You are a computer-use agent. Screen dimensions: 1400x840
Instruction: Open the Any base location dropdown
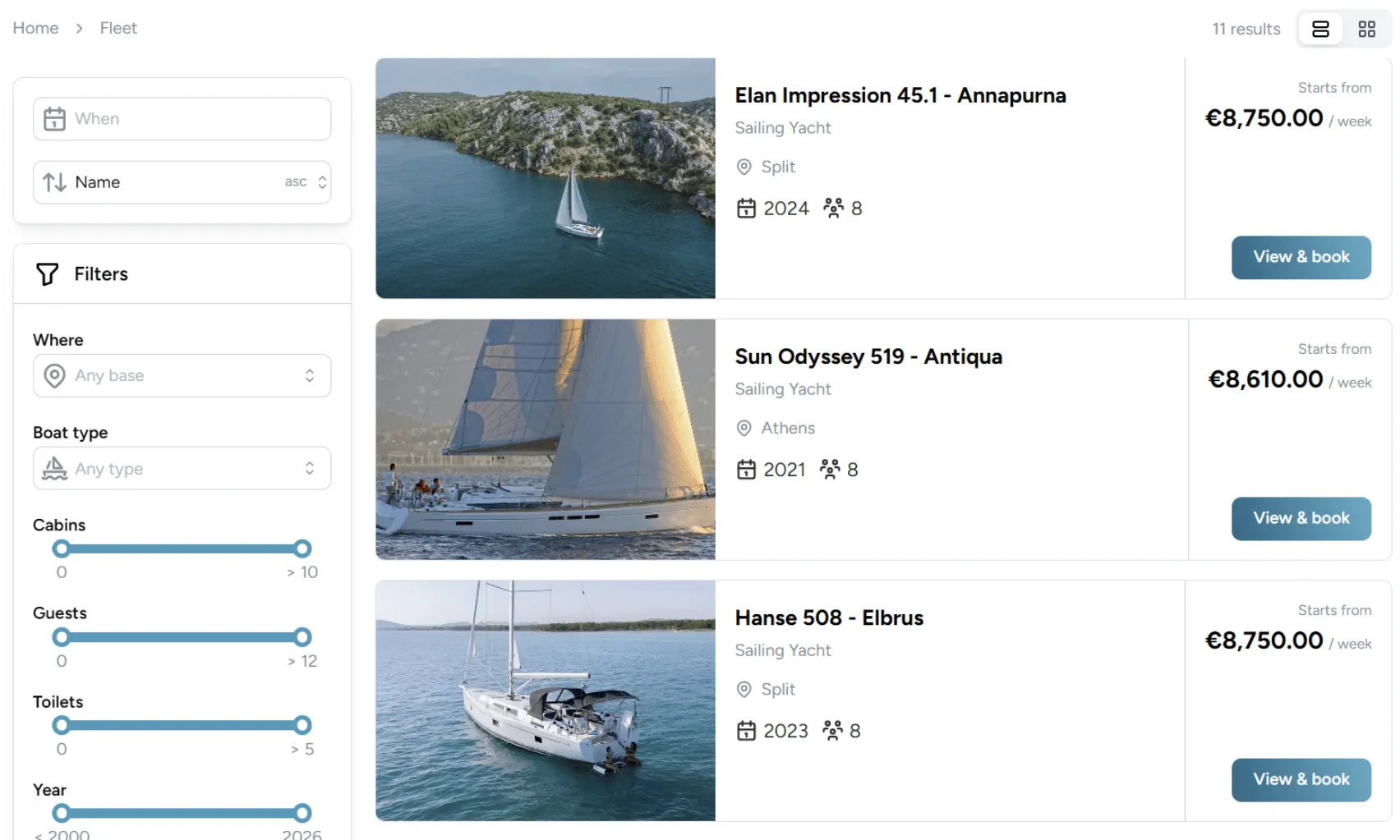182,375
